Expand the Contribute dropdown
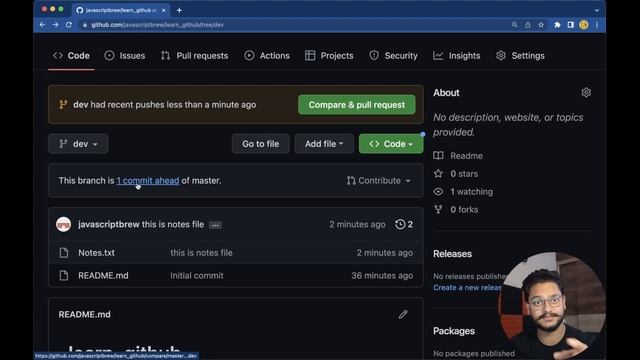The height and width of the screenshot is (360, 640). click(378, 180)
